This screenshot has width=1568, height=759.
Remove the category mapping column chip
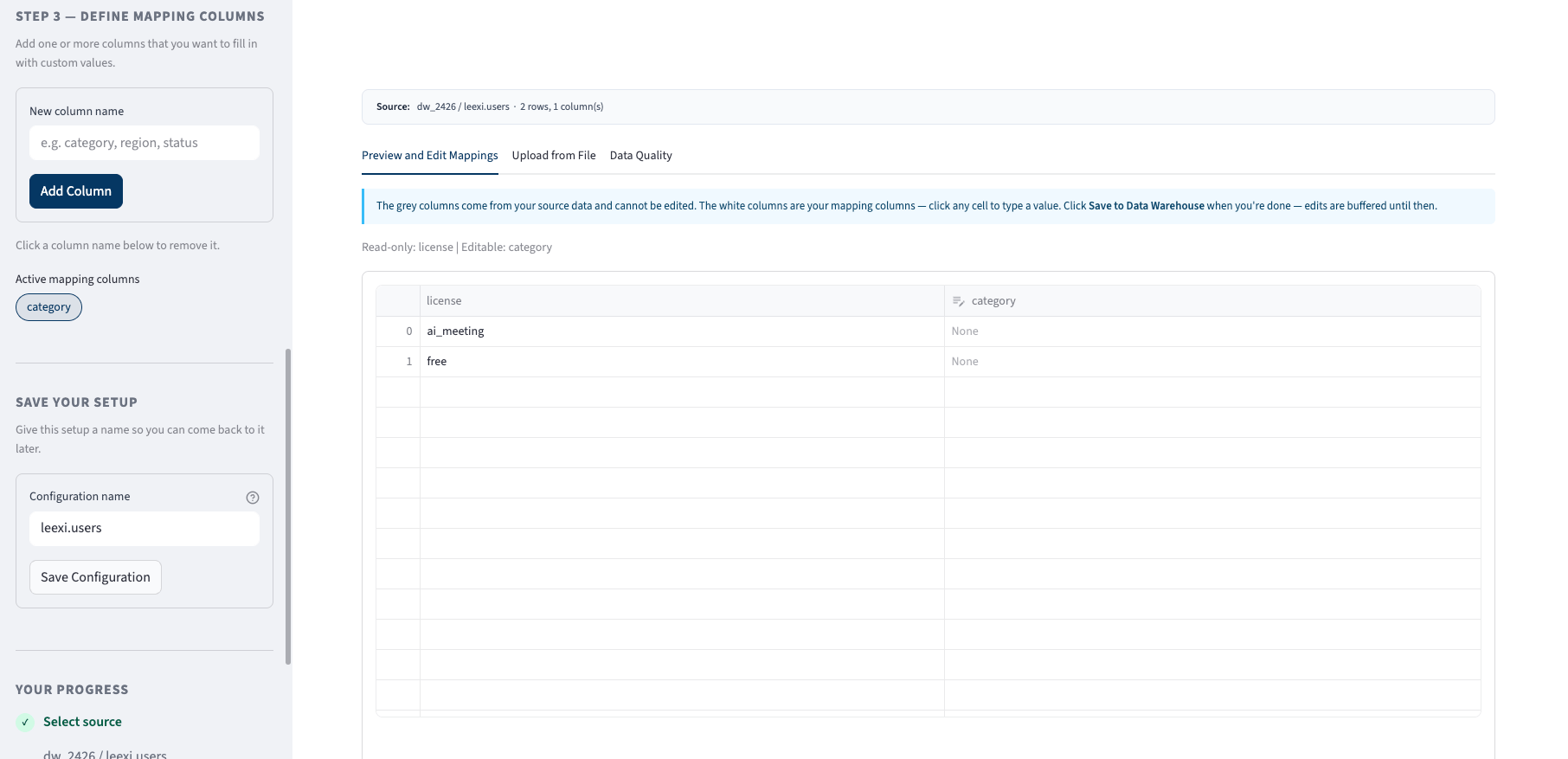48,307
